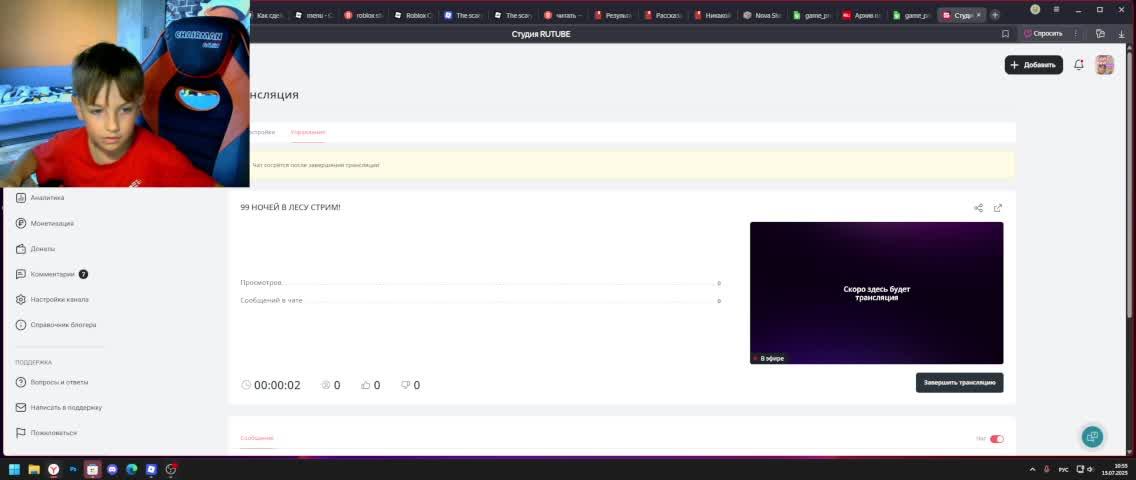
Task: Share the stream via share icon
Action: [x=979, y=208]
